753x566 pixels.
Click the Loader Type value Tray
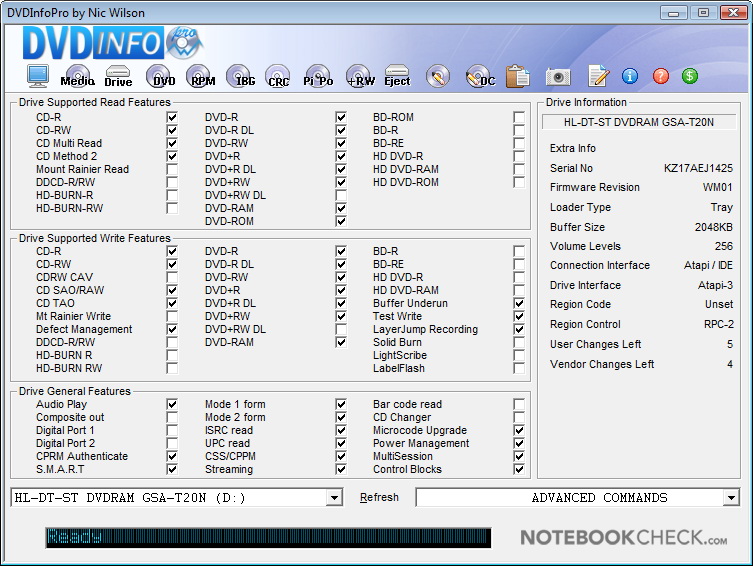722,207
